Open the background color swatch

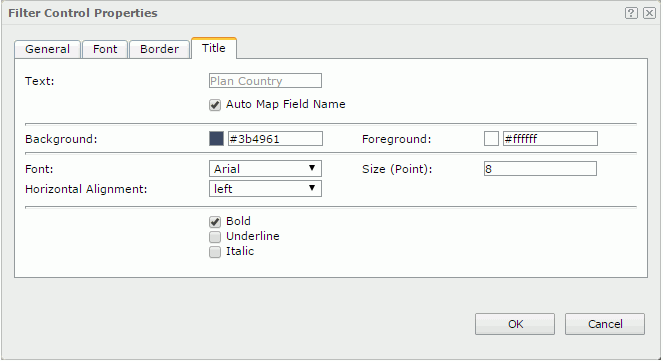pos(216,139)
